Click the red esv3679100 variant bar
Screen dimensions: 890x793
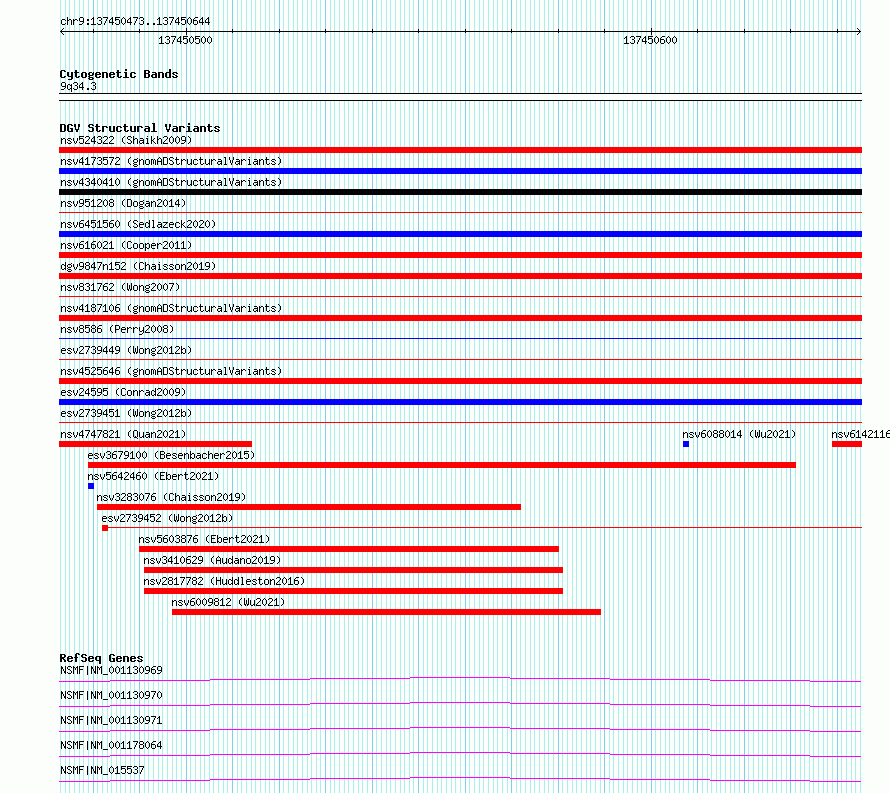pyautogui.click(x=442, y=465)
